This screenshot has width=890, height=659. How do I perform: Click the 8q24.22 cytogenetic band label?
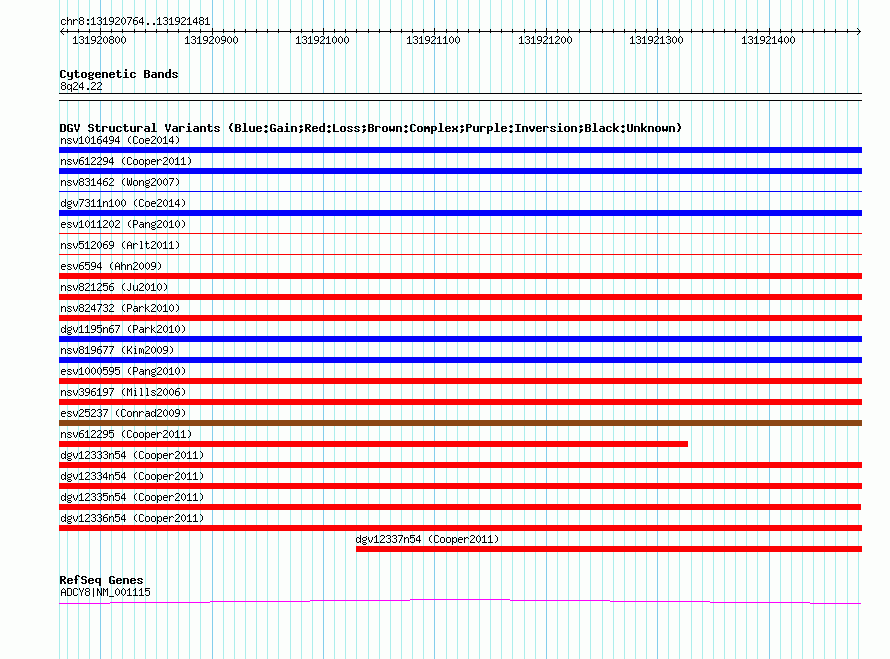[x=81, y=86]
